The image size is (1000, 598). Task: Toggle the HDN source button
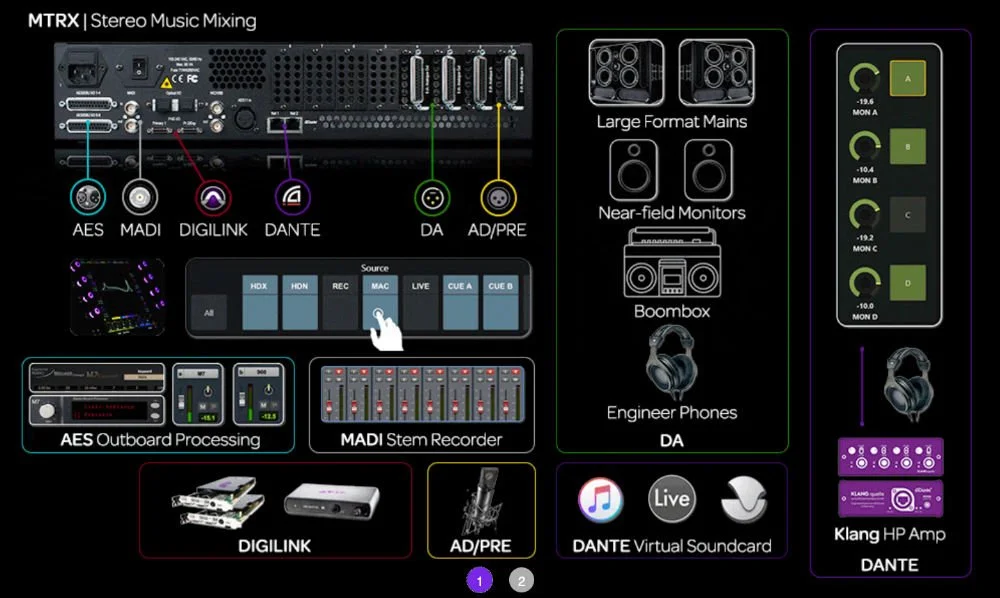coord(300,302)
